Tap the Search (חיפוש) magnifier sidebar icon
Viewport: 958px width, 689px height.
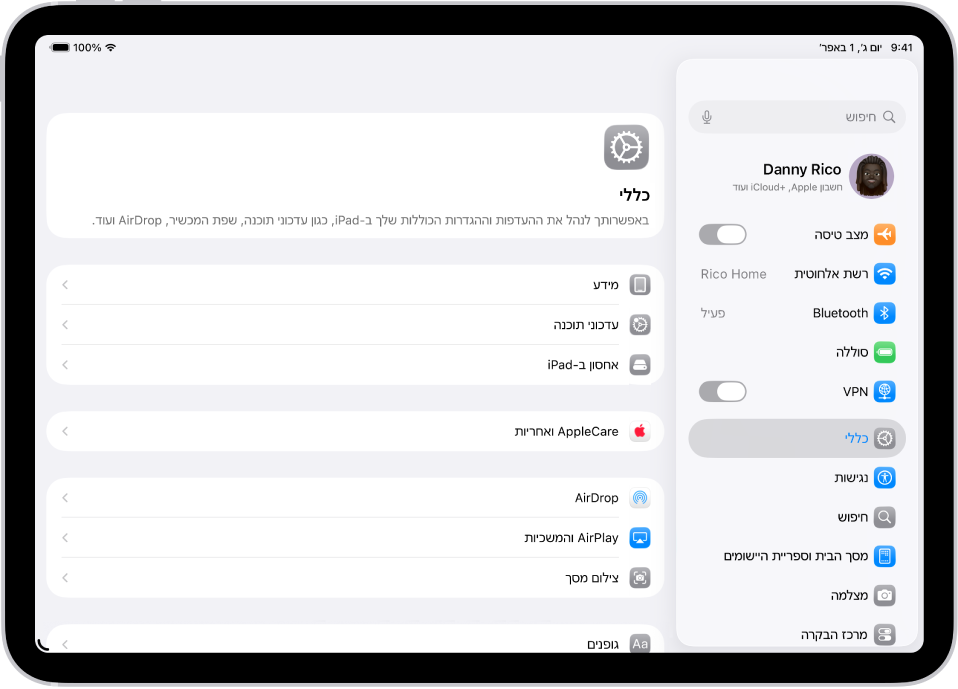pyautogui.click(x=884, y=517)
